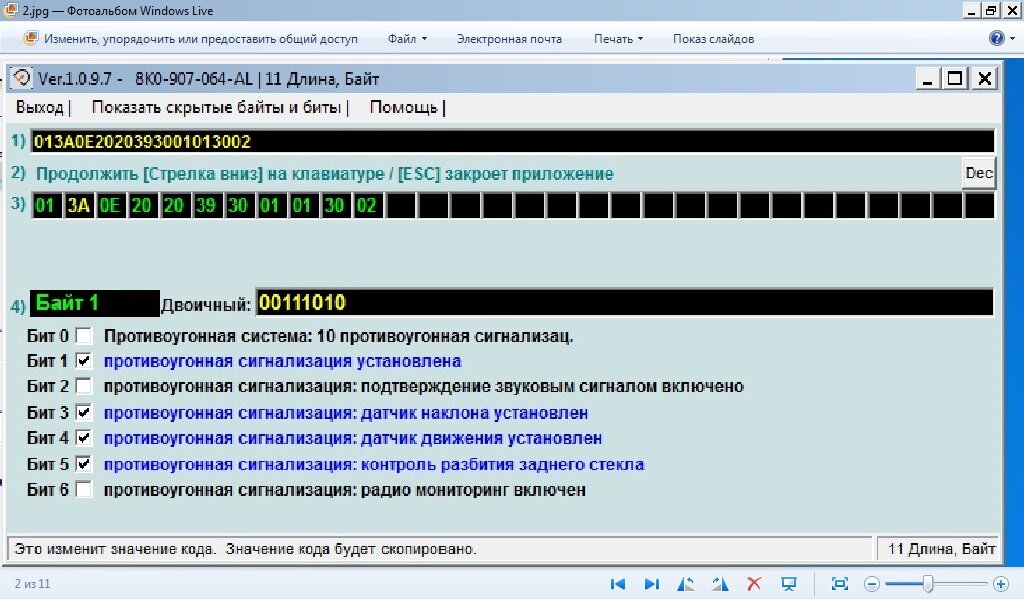Enable the Бит 2 checkbox
Screen dimensions: 1024x600
pyautogui.click(x=84, y=386)
